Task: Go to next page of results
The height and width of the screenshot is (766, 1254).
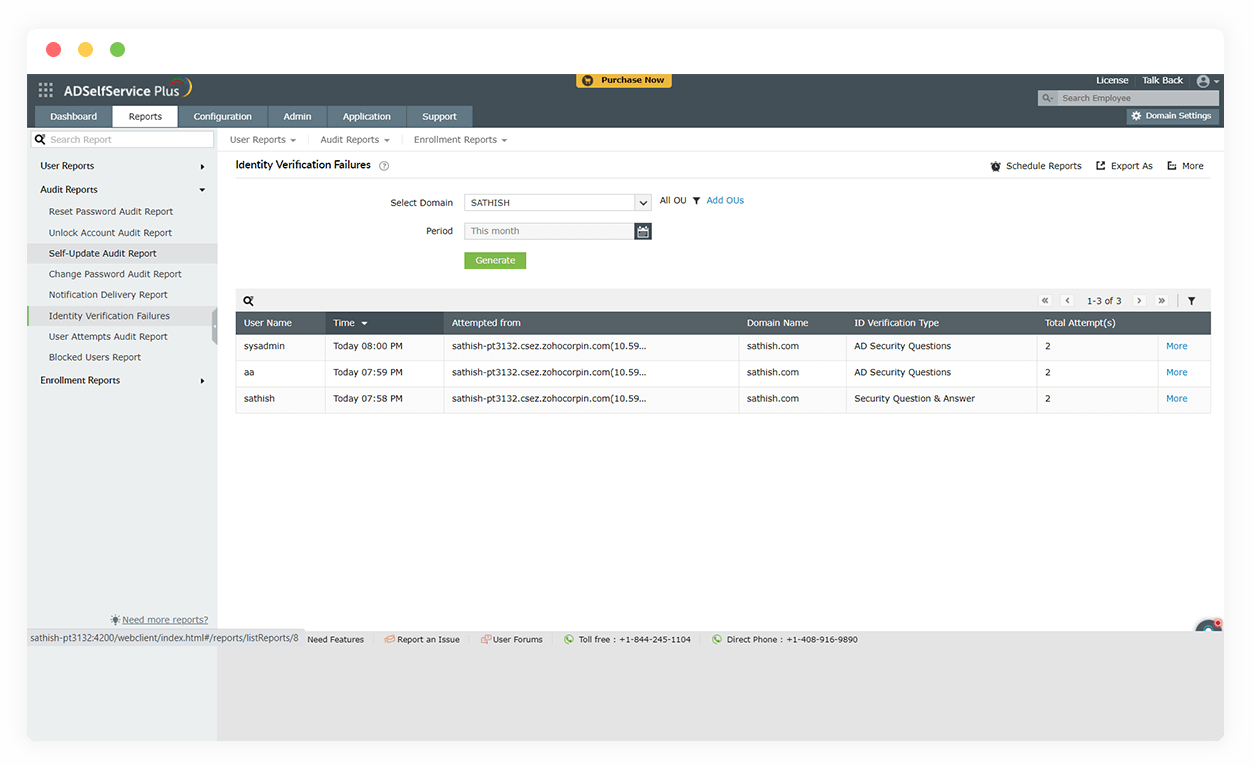Action: pyautogui.click(x=1139, y=301)
